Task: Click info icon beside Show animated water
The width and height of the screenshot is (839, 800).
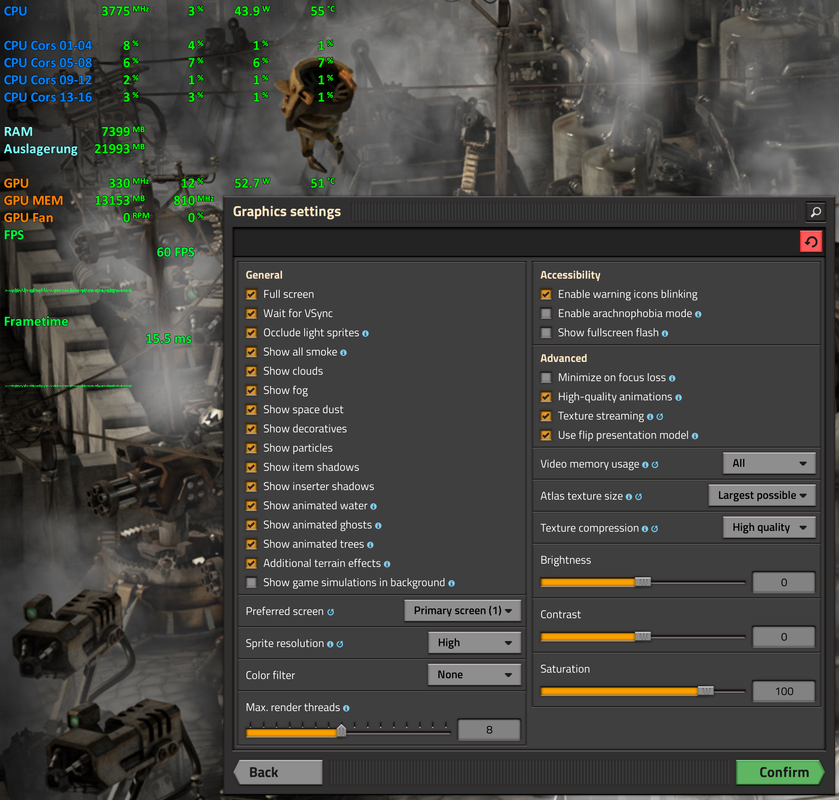Action: click(373, 506)
